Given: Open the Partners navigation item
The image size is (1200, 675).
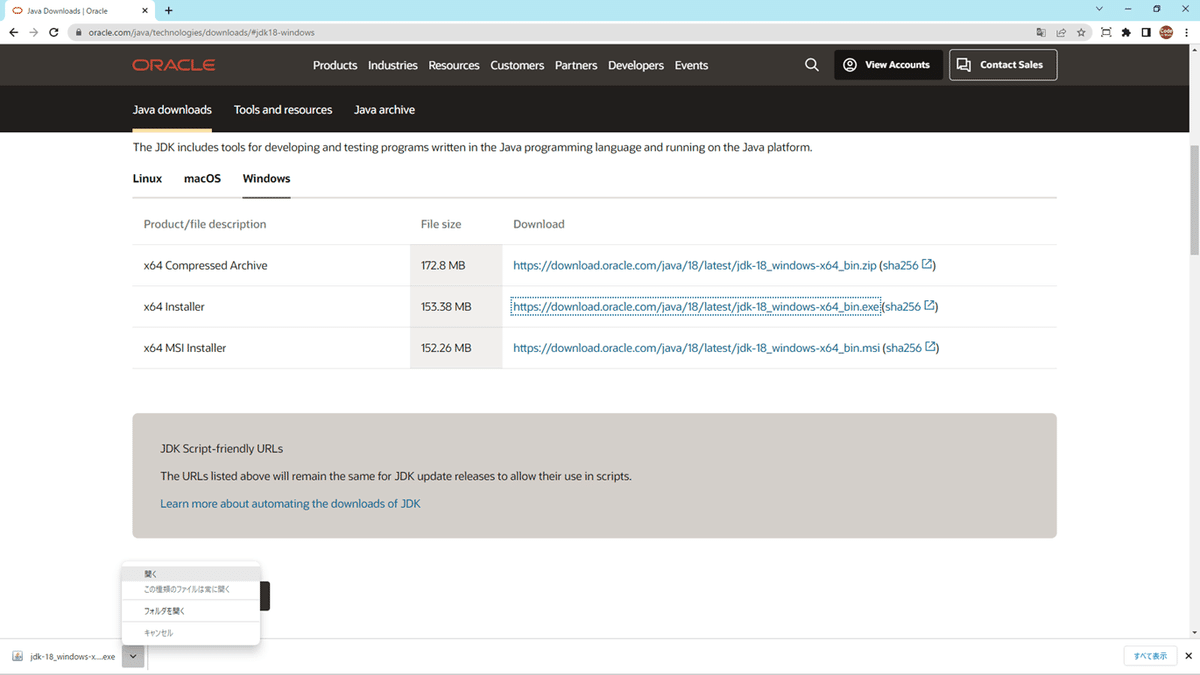Looking at the screenshot, I should click(x=576, y=65).
